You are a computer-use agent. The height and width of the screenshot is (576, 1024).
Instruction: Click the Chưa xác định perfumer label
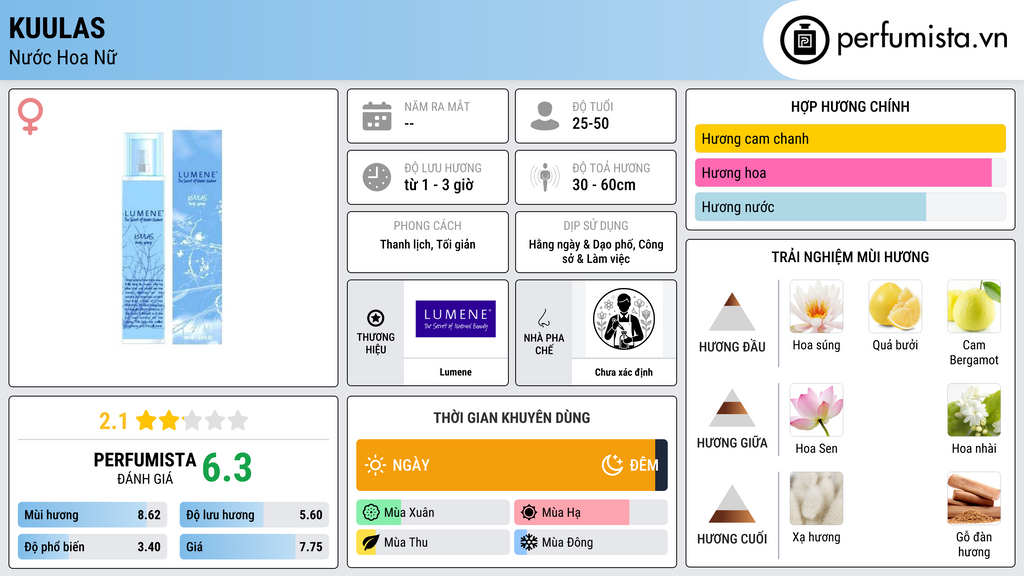(x=624, y=372)
